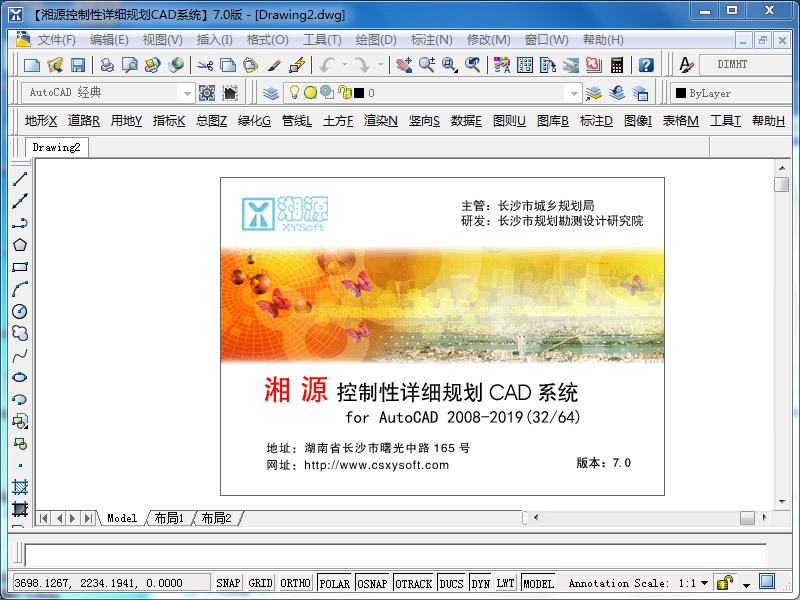This screenshot has height=600, width=800.
Task: Select the Line drawing tool
Action: click(20, 179)
